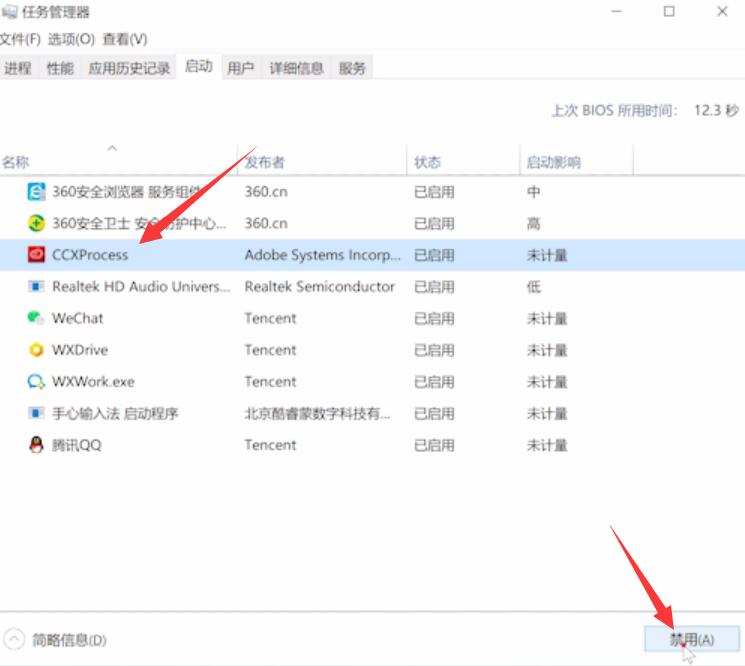
Task: Minimize the Task Manager window
Action: pos(616,11)
